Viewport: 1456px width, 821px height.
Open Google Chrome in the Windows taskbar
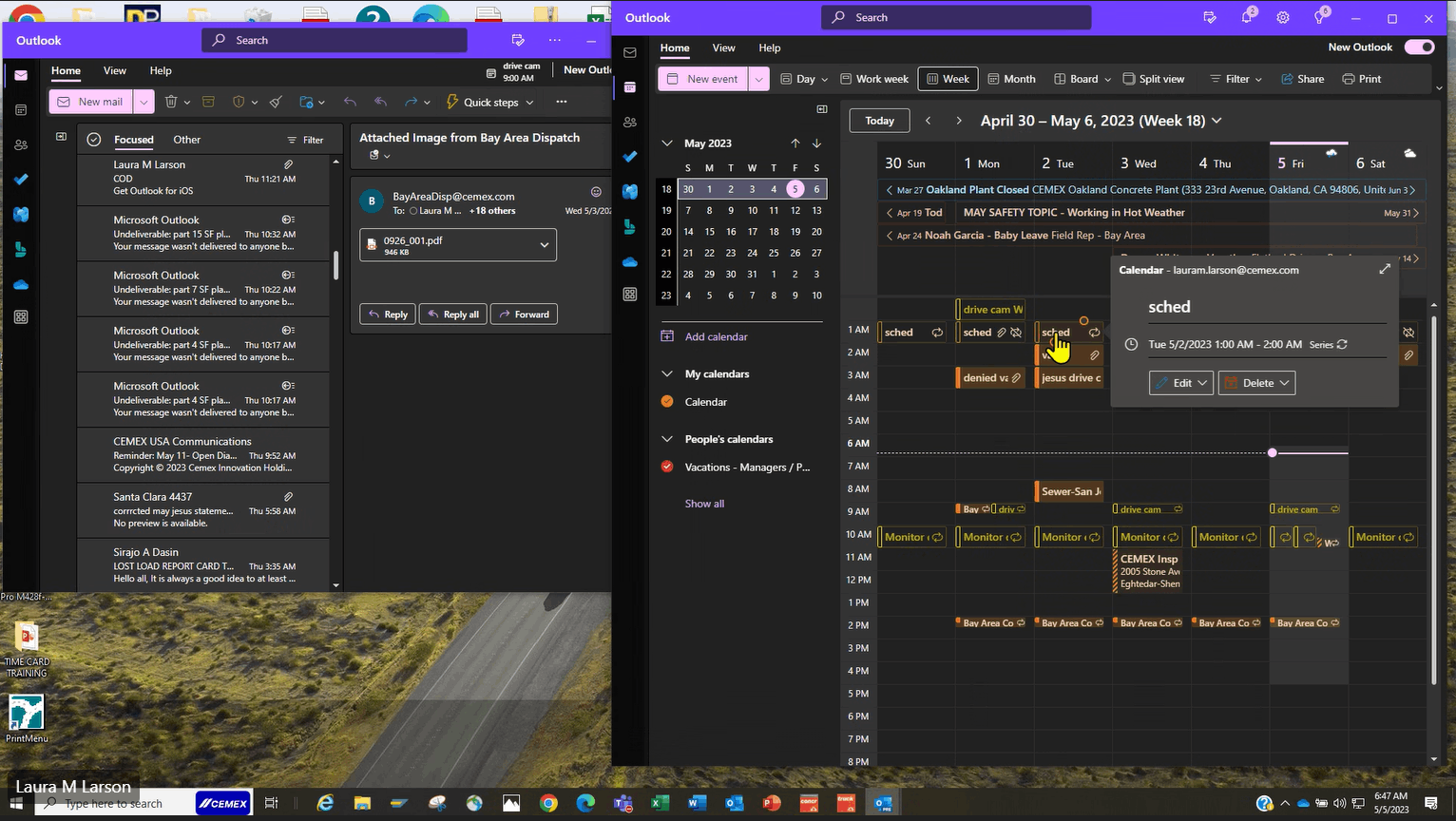pos(548,803)
